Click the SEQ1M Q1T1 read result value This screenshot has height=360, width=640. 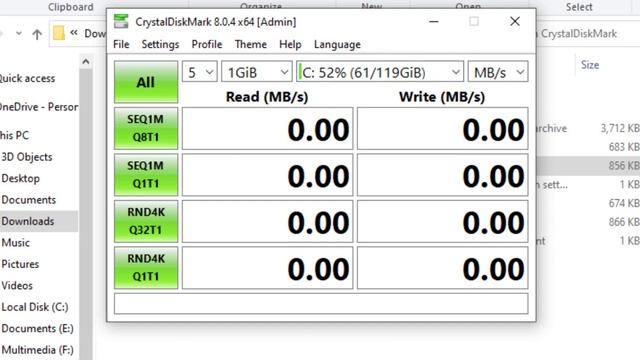(267, 175)
